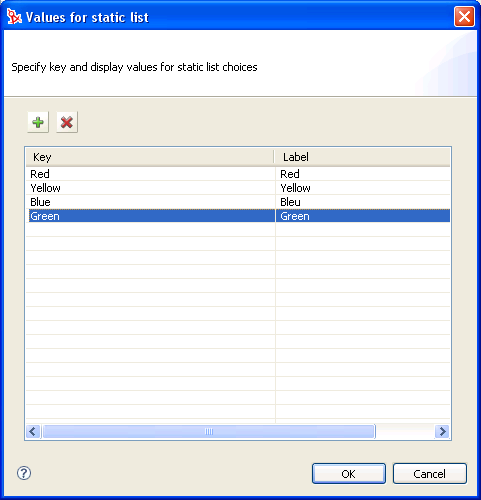Click the Label column header

362,157
